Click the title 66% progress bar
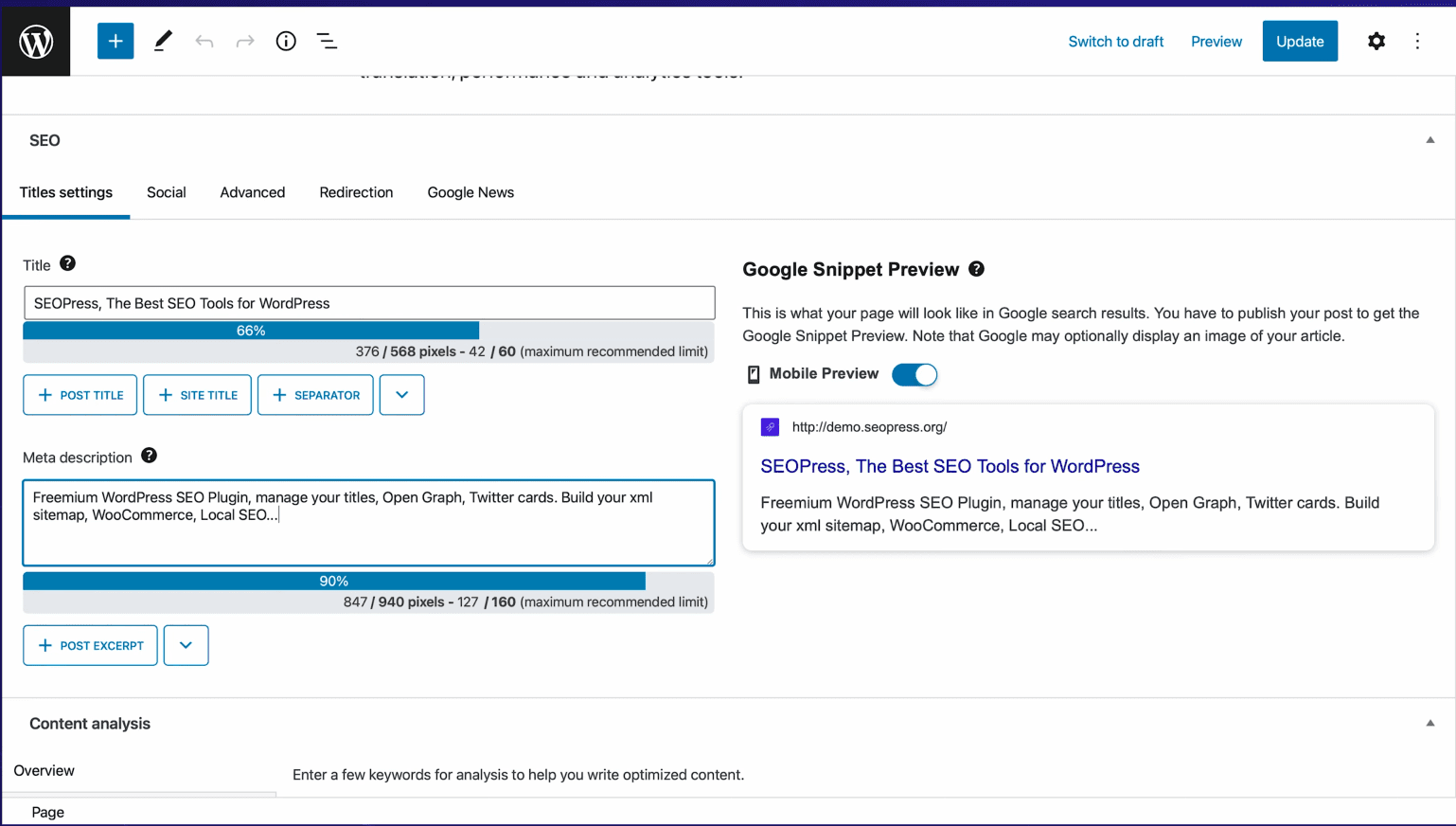This screenshot has height=826, width=1456. [x=251, y=331]
